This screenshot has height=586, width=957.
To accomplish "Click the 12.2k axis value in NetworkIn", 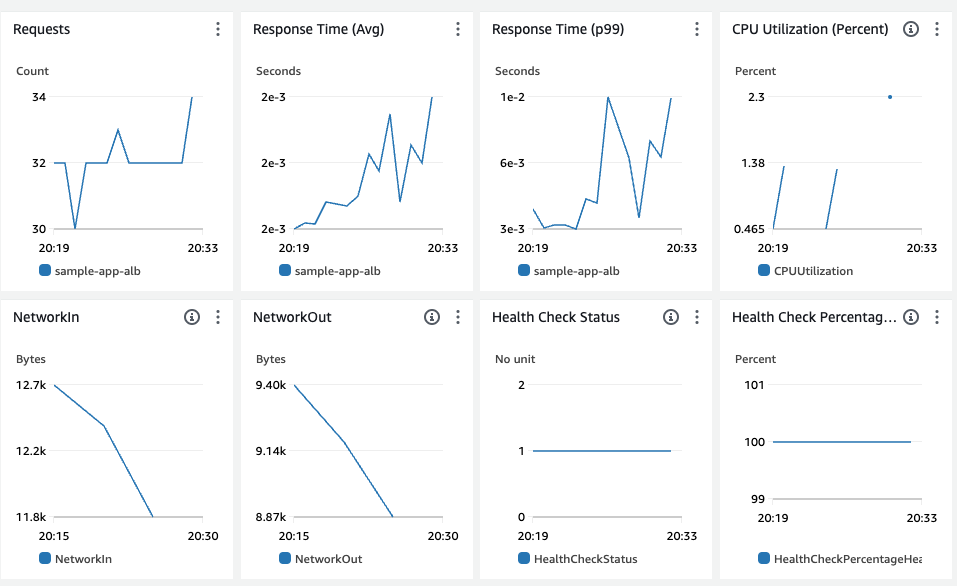I will pos(31,450).
